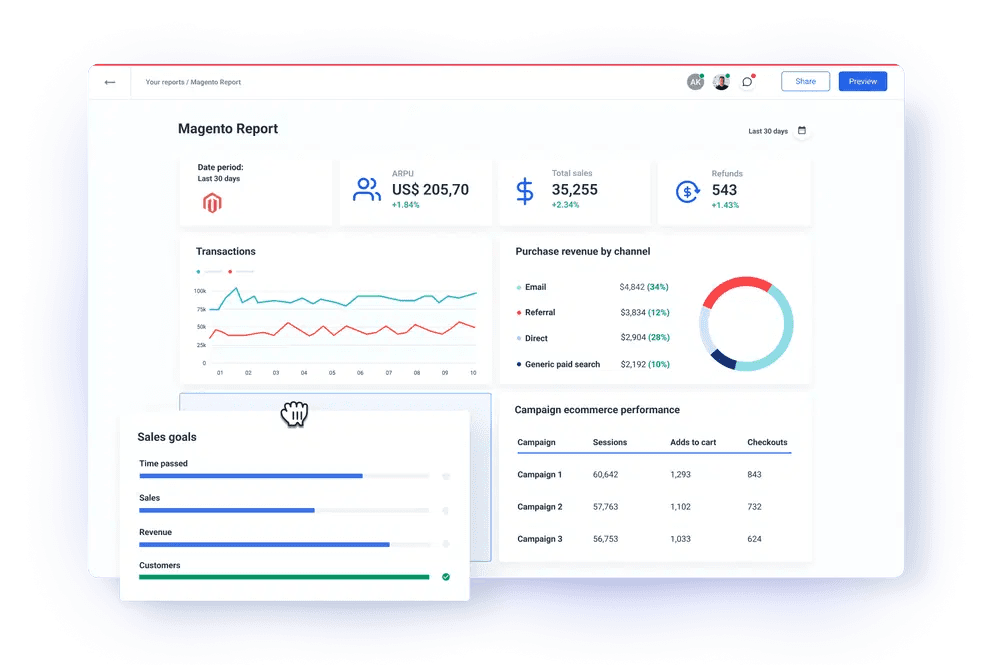Click the 732 checkouts value
Viewport: 992px width, 665px height.
754,507
